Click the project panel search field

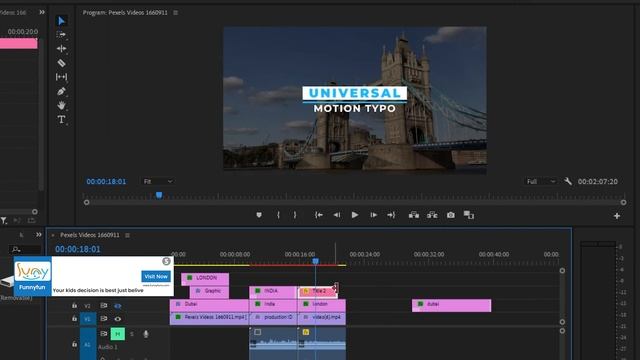click(x=25, y=249)
